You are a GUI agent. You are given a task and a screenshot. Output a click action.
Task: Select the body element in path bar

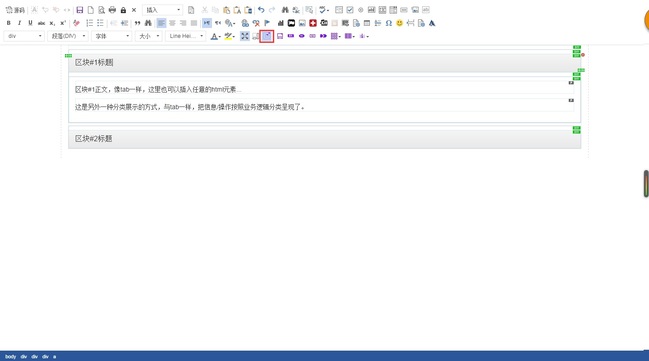[x=10, y=356]
